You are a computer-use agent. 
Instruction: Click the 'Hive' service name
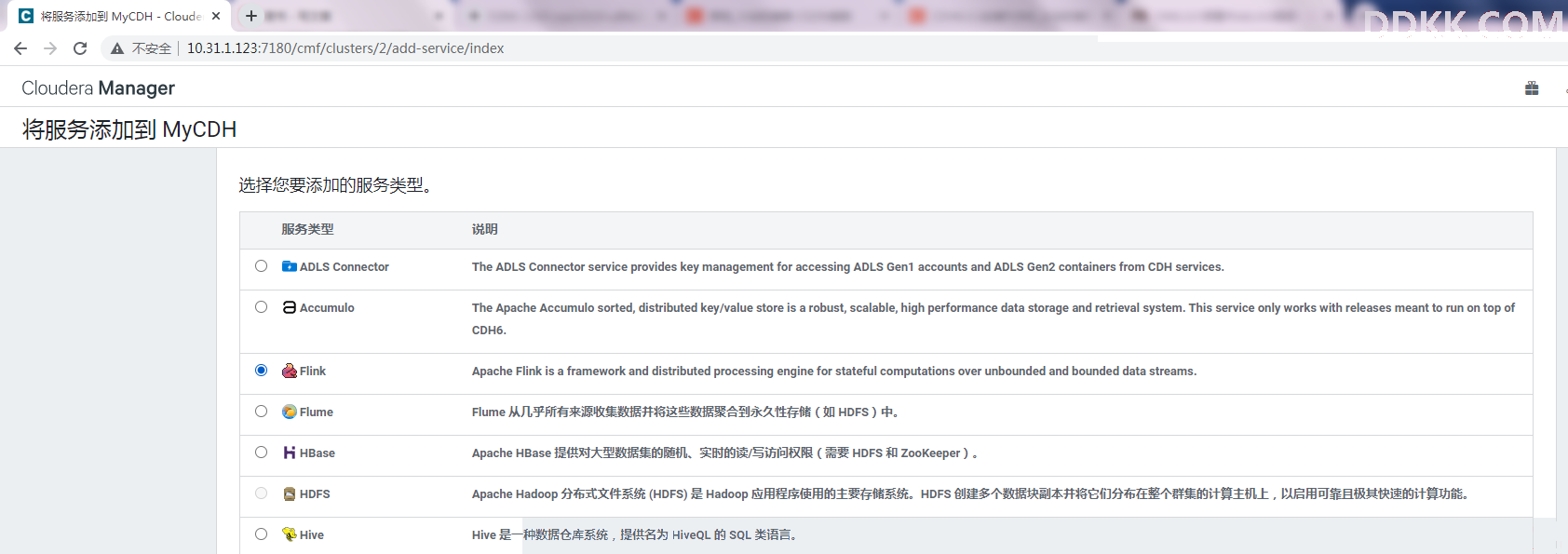pyautogui.click(x=312, y=534)
